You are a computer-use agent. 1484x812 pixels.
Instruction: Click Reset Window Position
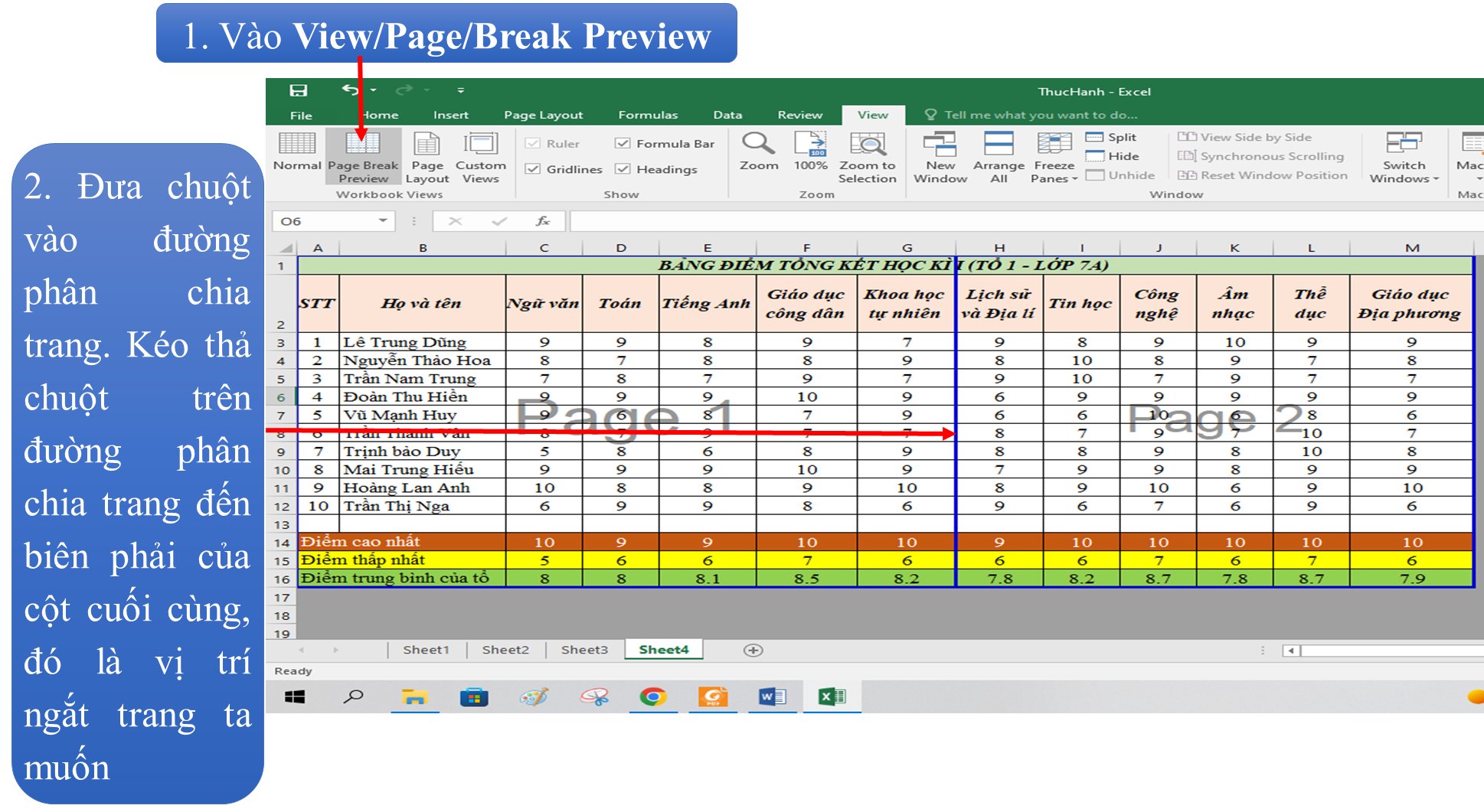(1263, 175)
